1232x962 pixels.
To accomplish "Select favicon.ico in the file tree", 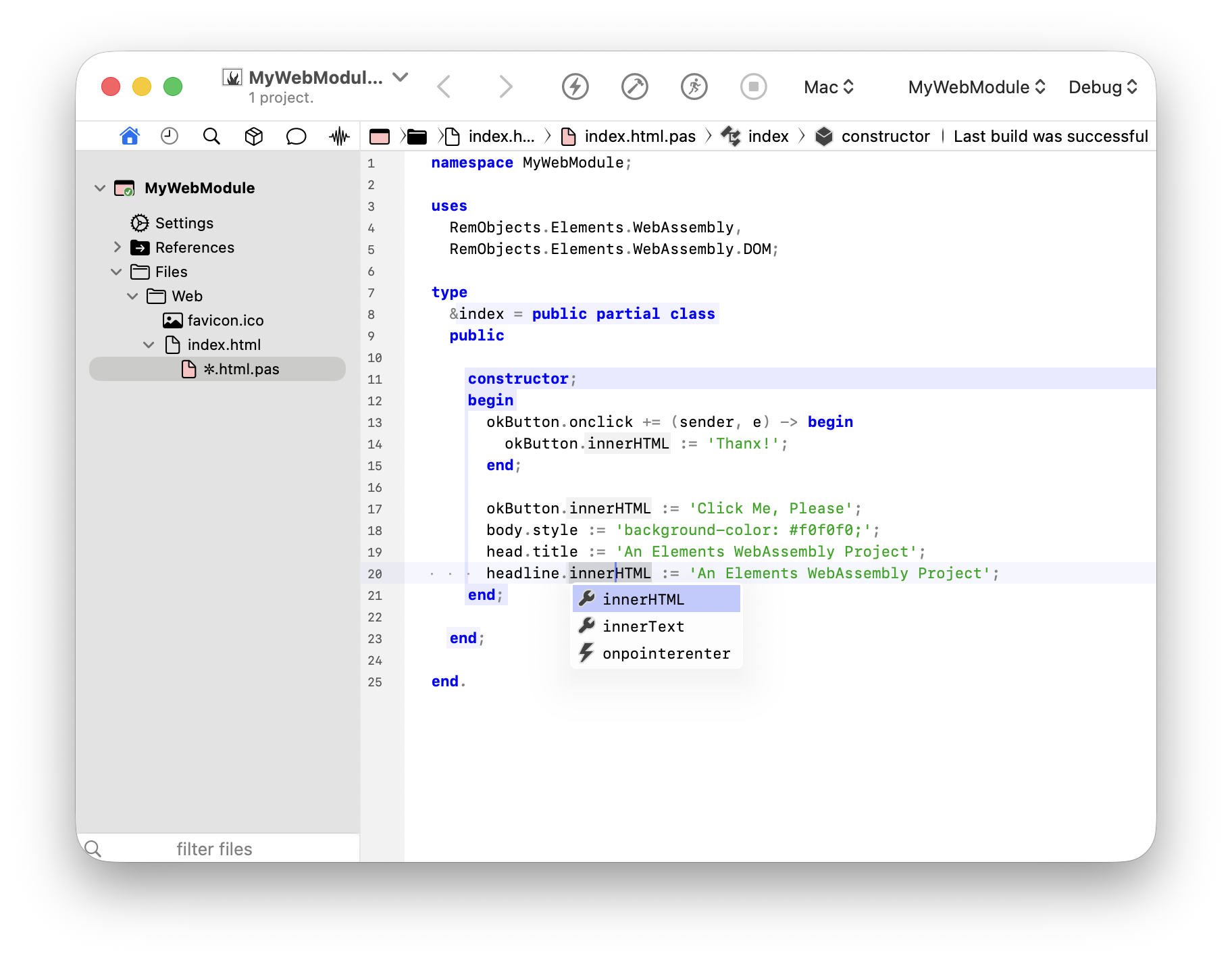I will [x=213, y=320].
